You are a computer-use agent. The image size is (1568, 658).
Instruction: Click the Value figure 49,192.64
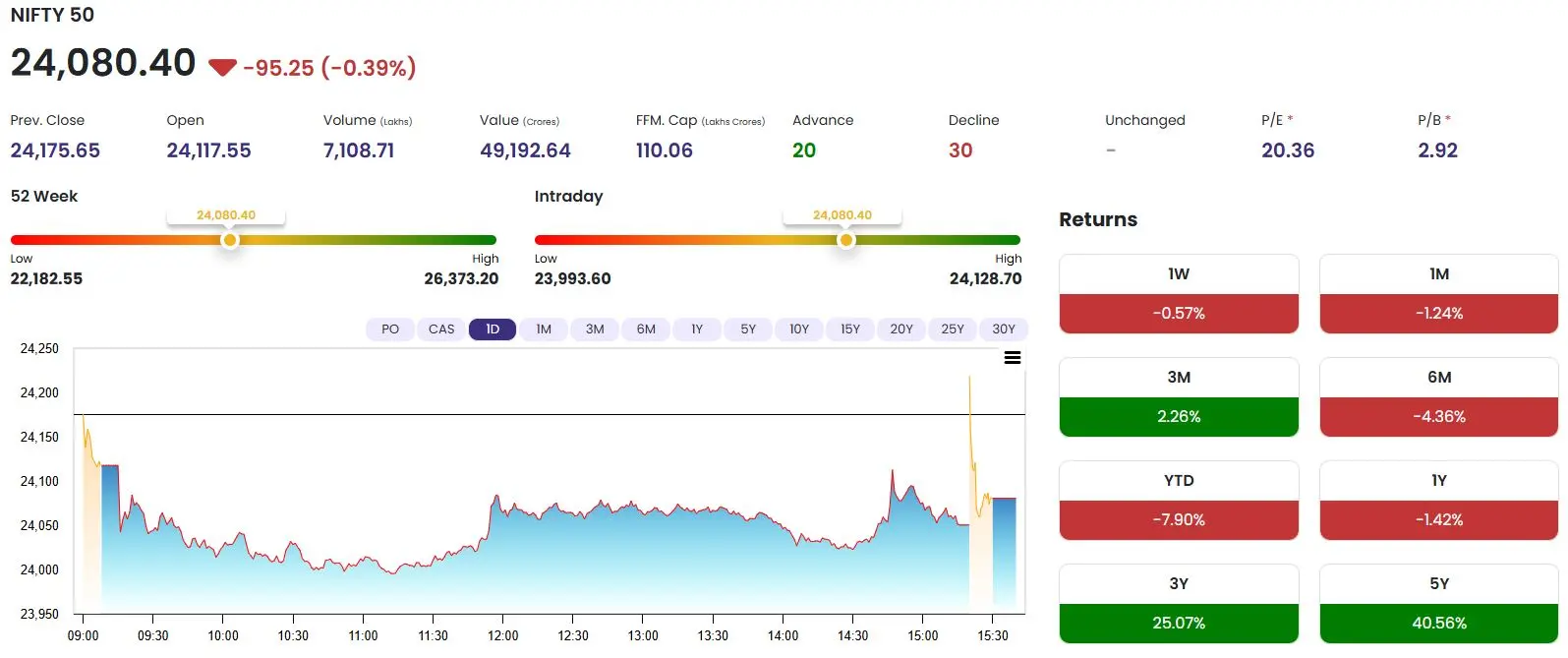525,150
